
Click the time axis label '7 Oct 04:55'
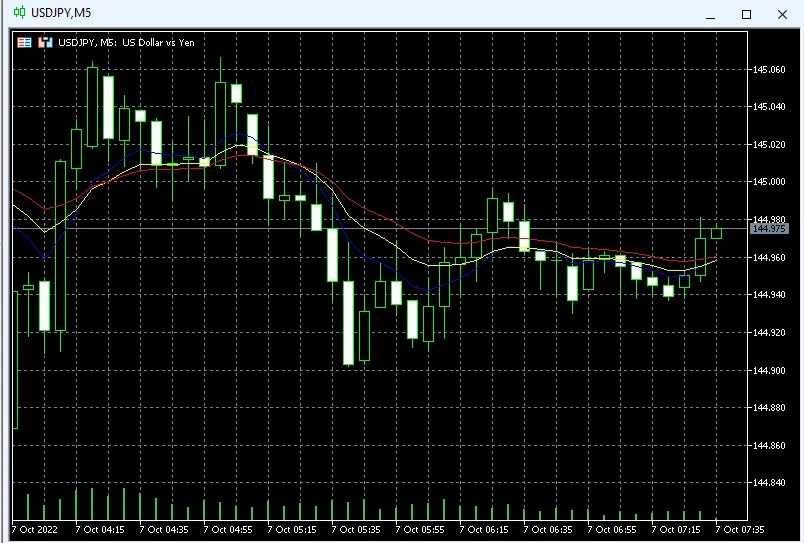point(228,529)
